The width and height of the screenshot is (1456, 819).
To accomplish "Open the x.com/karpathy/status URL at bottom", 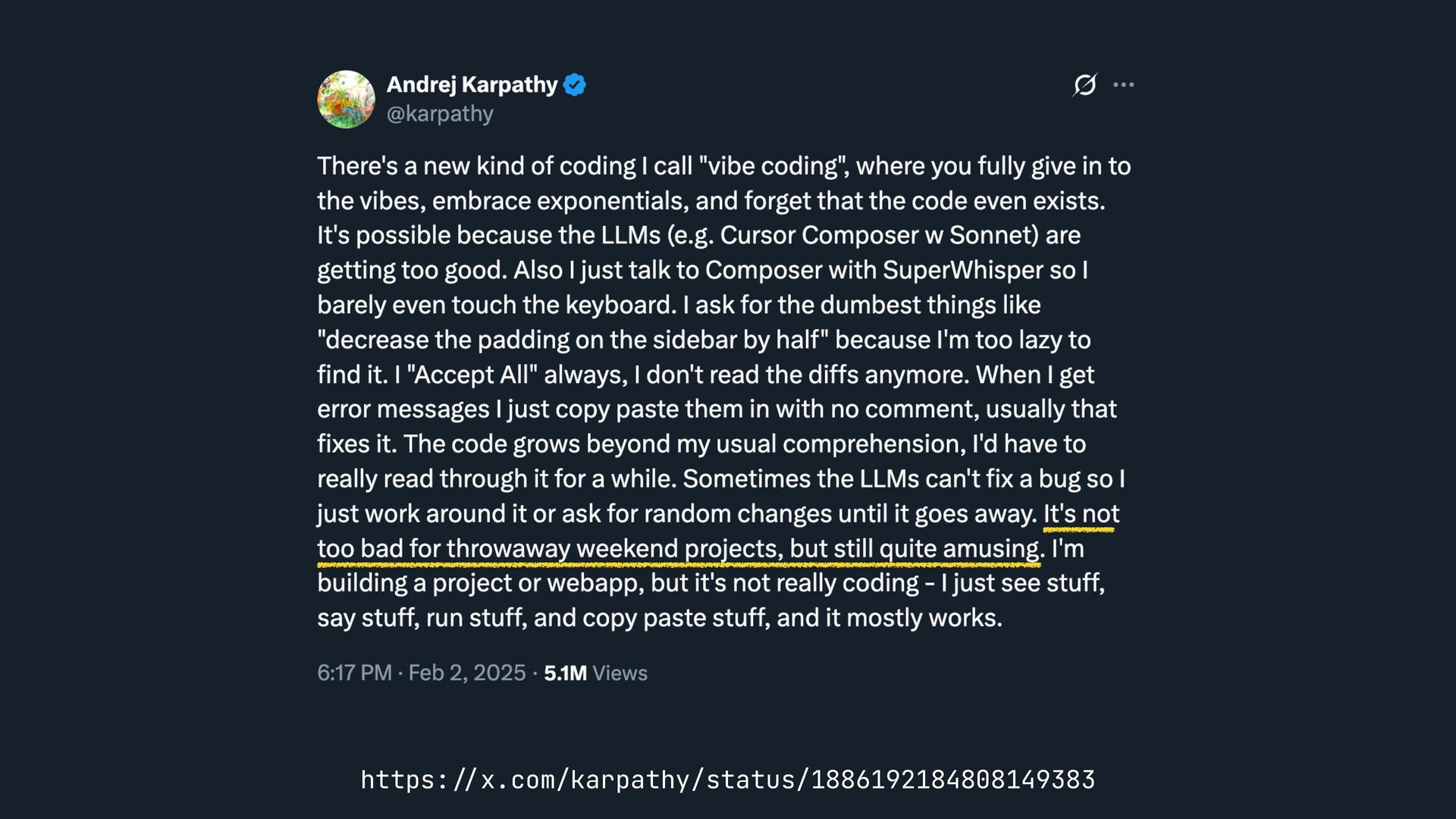I will (x=727, y=780).
